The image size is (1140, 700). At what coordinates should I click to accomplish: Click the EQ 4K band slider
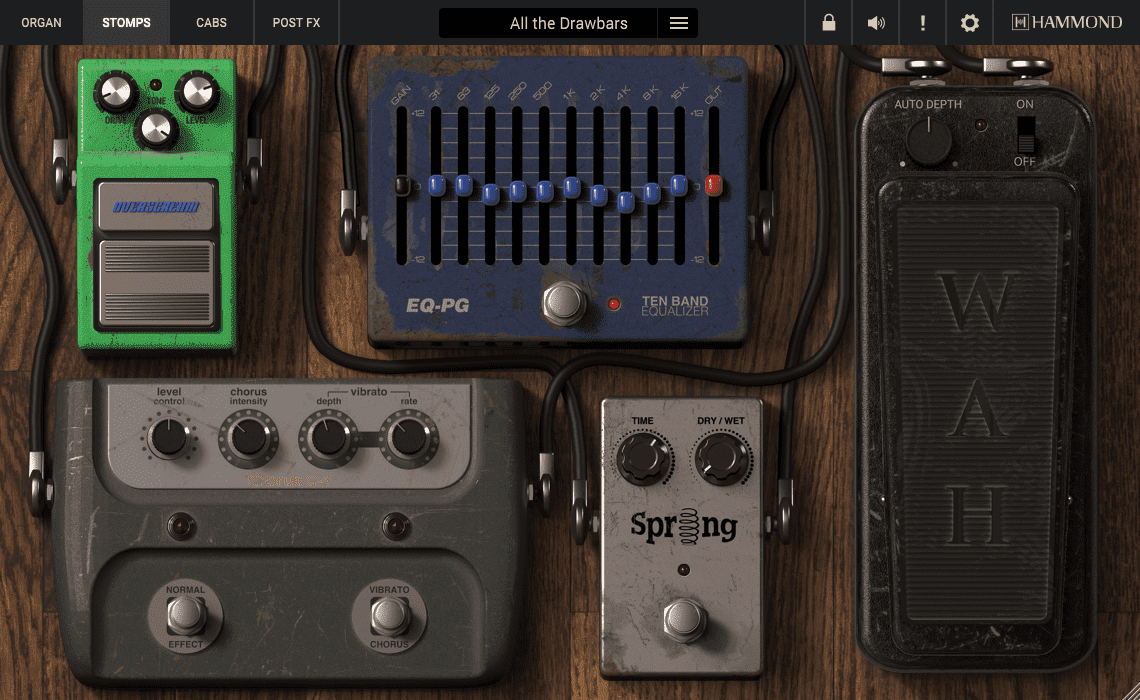[625, 201]
